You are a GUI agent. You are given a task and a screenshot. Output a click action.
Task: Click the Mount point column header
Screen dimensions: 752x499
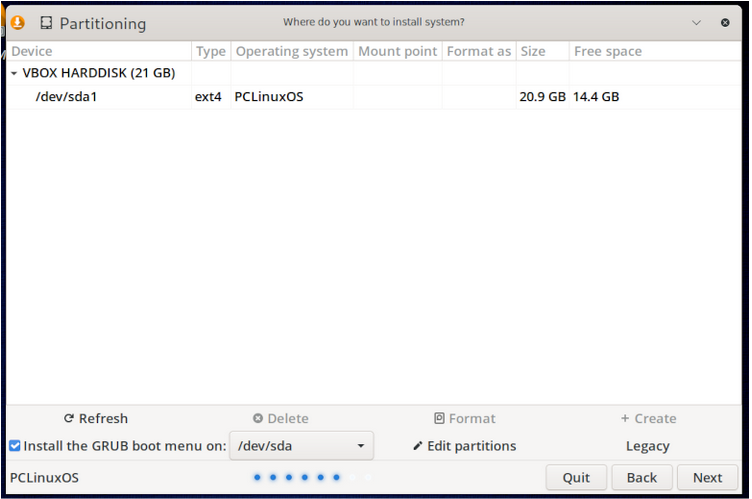[x=398, y=51]
